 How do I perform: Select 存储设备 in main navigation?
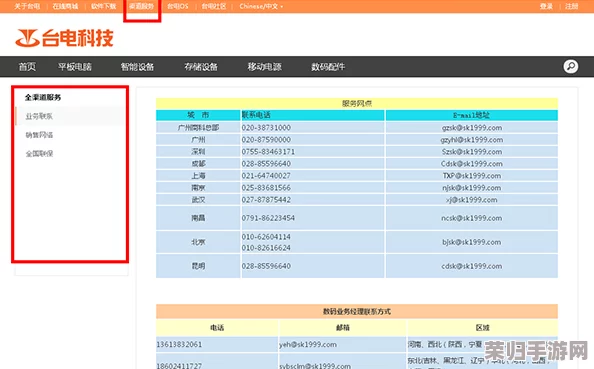point(201,67)
